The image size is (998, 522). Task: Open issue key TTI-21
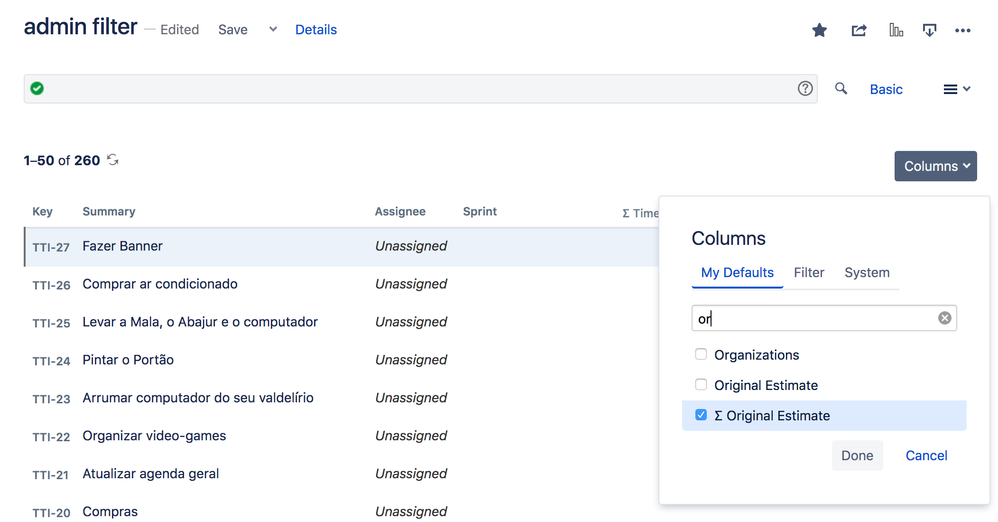(50, 475)
